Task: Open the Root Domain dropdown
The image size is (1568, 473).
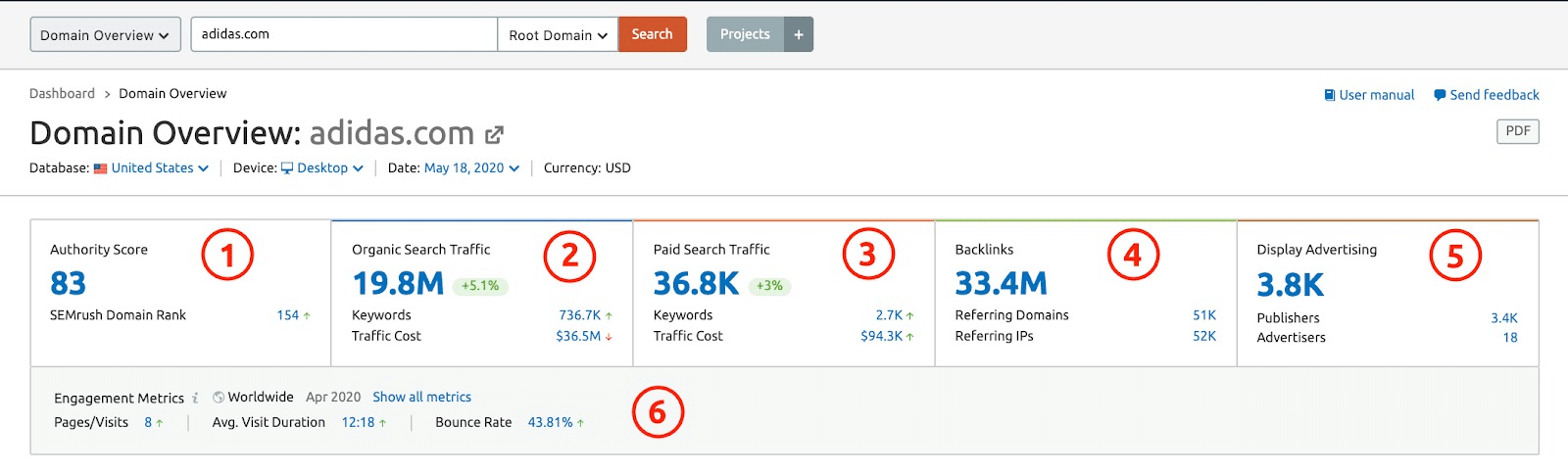Action: 558,34
